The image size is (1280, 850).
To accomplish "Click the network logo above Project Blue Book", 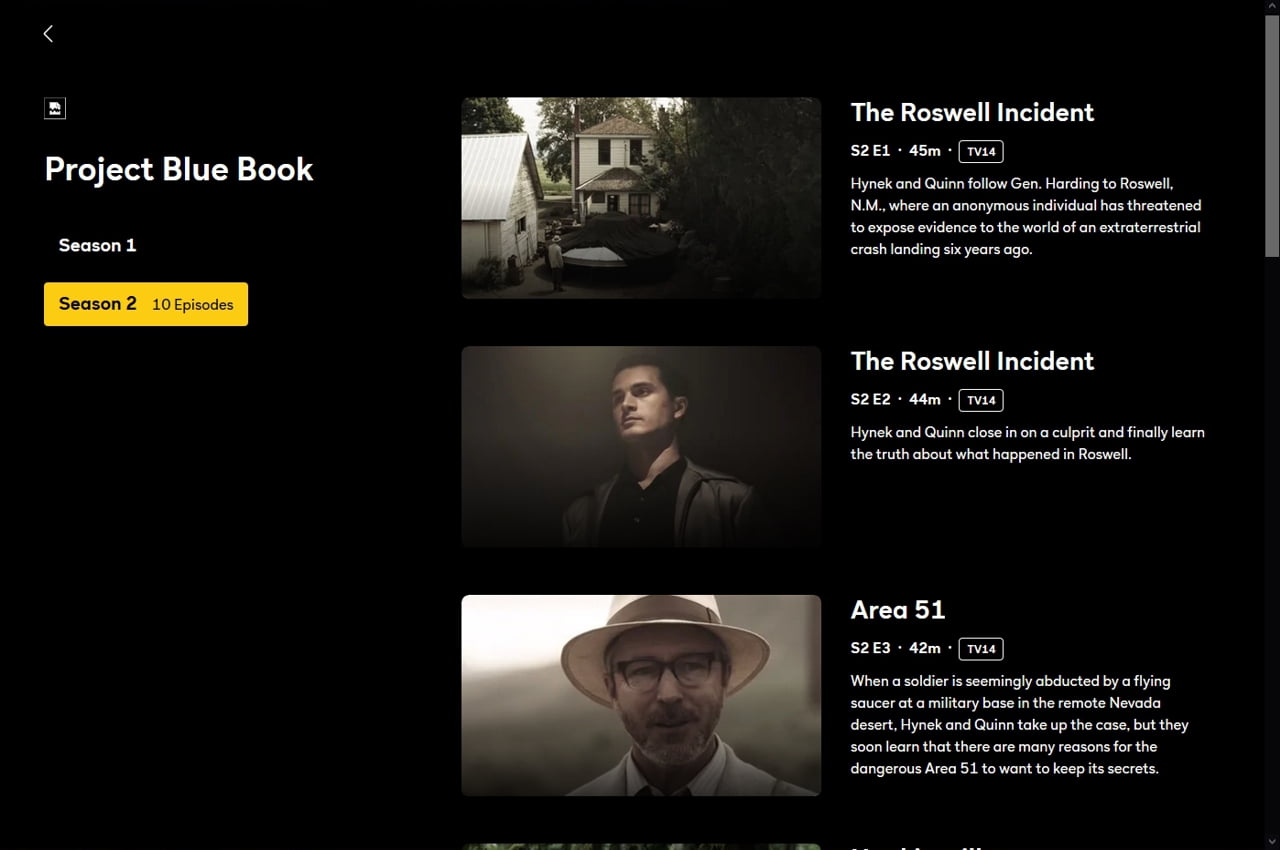I will [x=55, y=108].
